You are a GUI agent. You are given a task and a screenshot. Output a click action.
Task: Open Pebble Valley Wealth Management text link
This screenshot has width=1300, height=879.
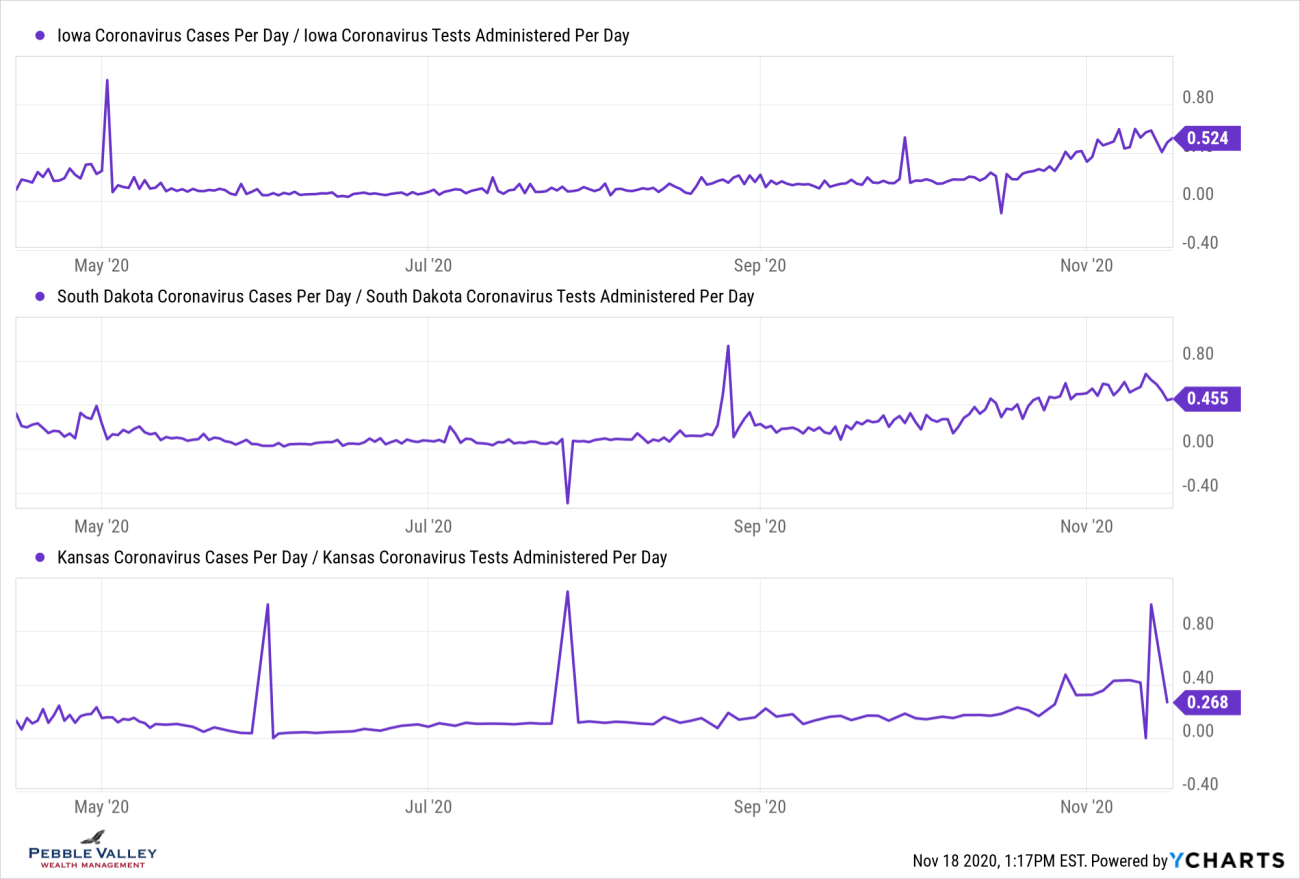click(x=93, y=856)
